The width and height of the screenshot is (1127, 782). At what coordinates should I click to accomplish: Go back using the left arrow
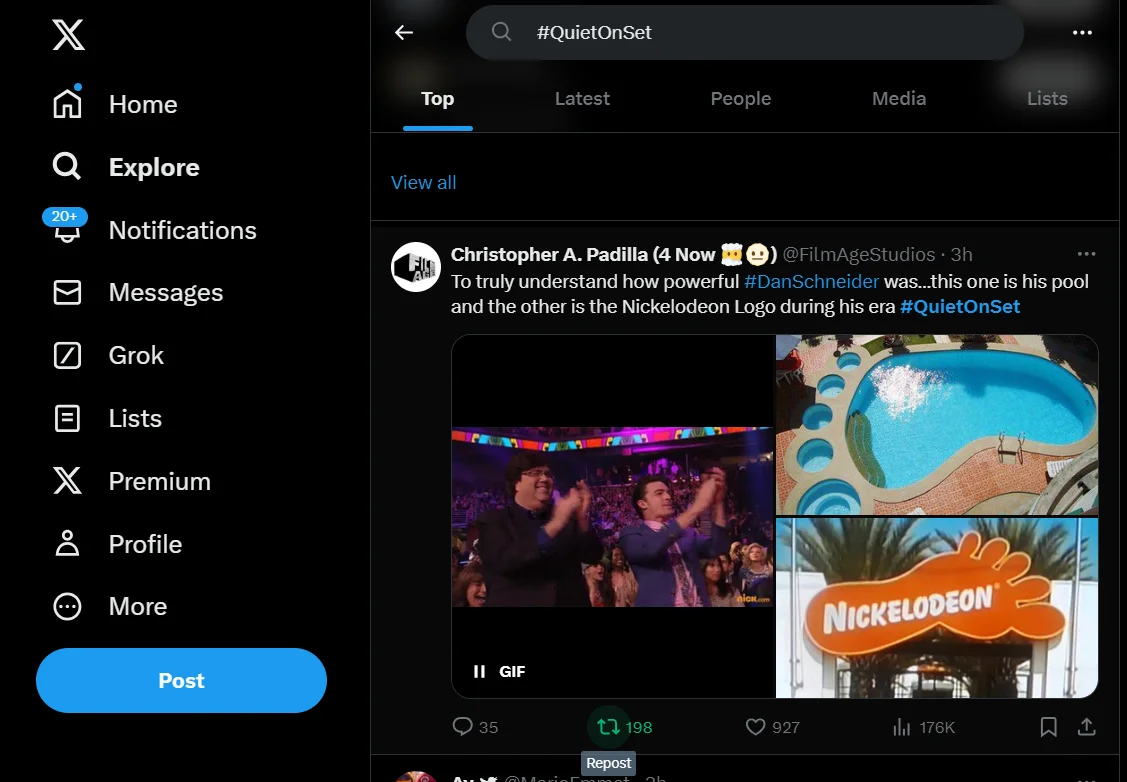point(404,32)
